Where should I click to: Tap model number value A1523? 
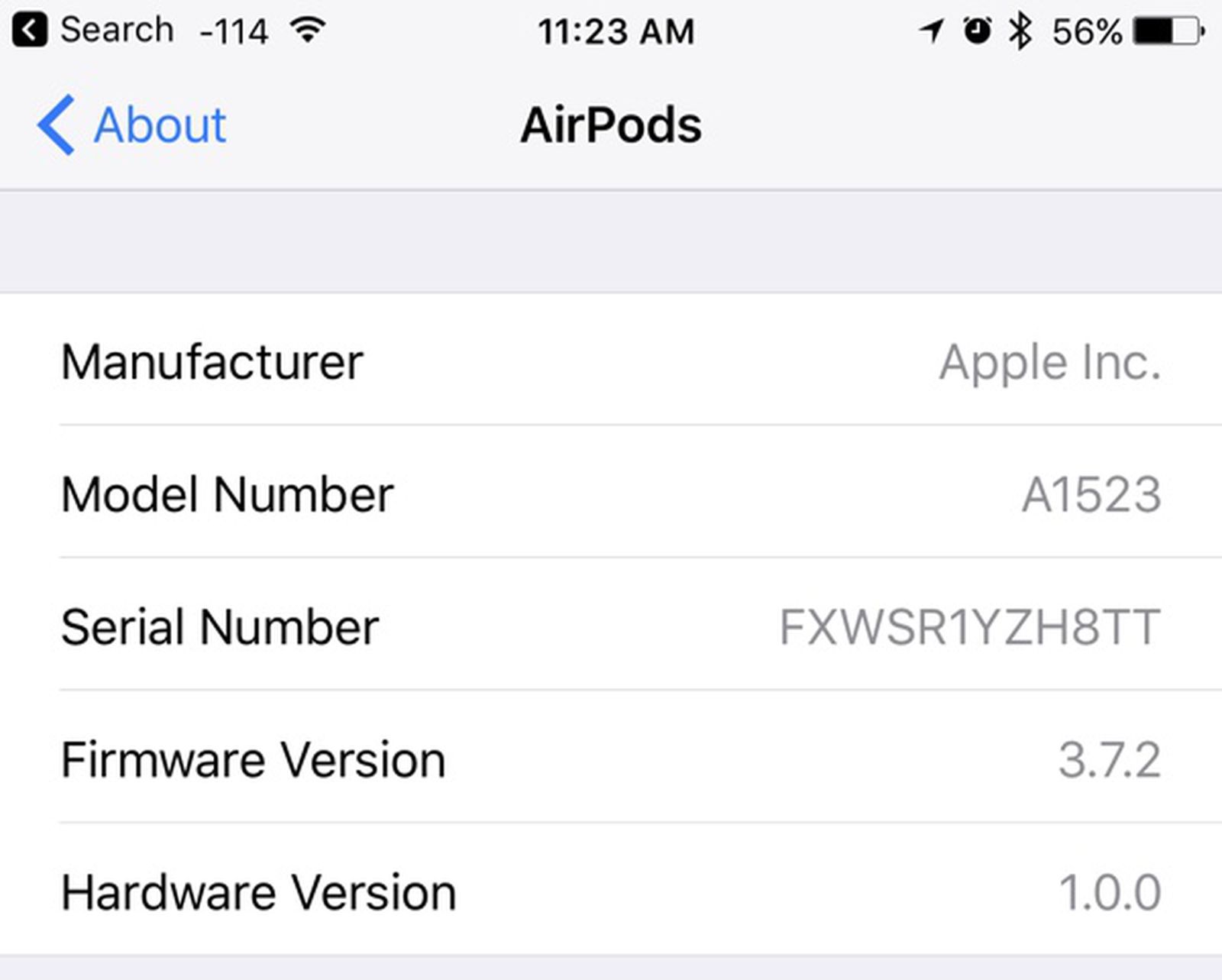pos(1091,494)
